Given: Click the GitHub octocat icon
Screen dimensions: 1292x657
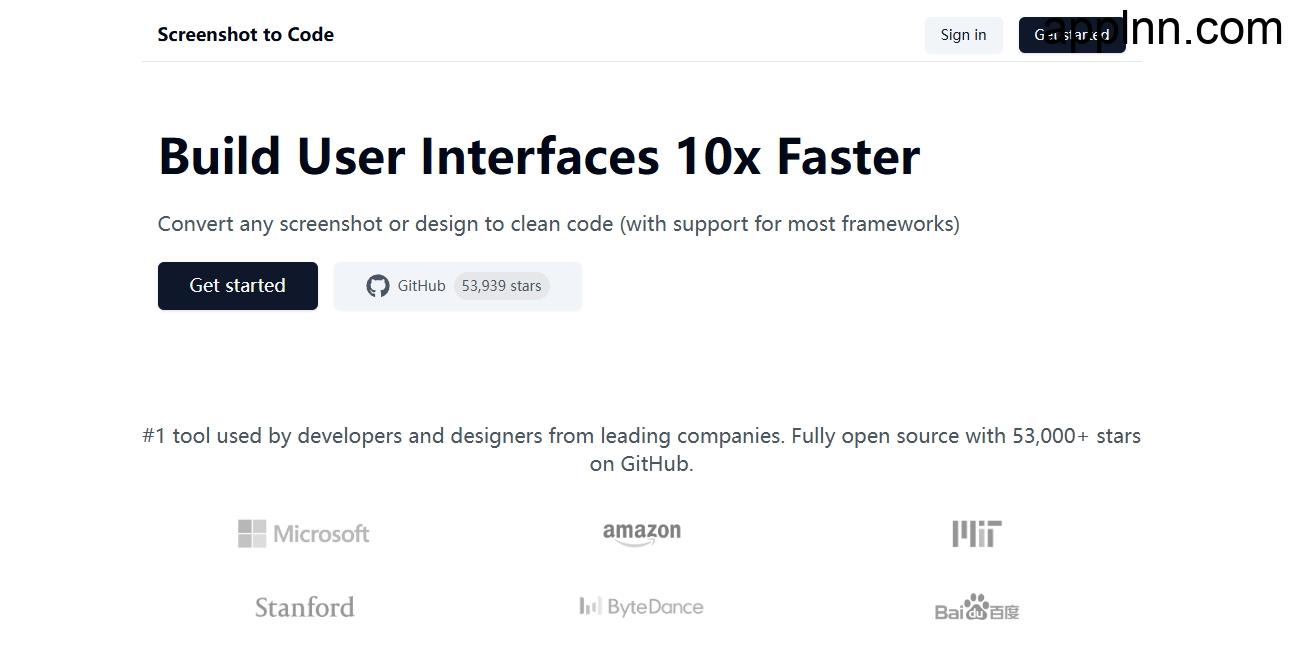Looking at the screenshot, I should (x=378, y=286).
